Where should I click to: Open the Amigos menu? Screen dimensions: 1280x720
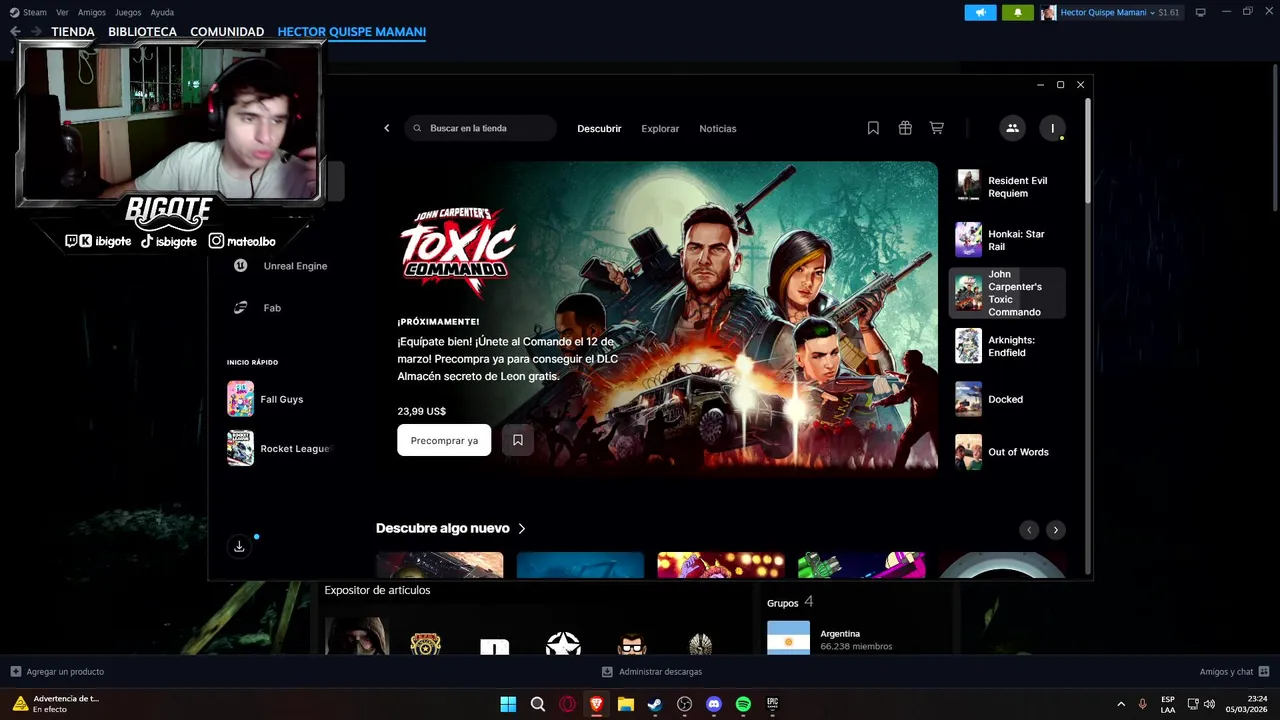tap(92, 12)
